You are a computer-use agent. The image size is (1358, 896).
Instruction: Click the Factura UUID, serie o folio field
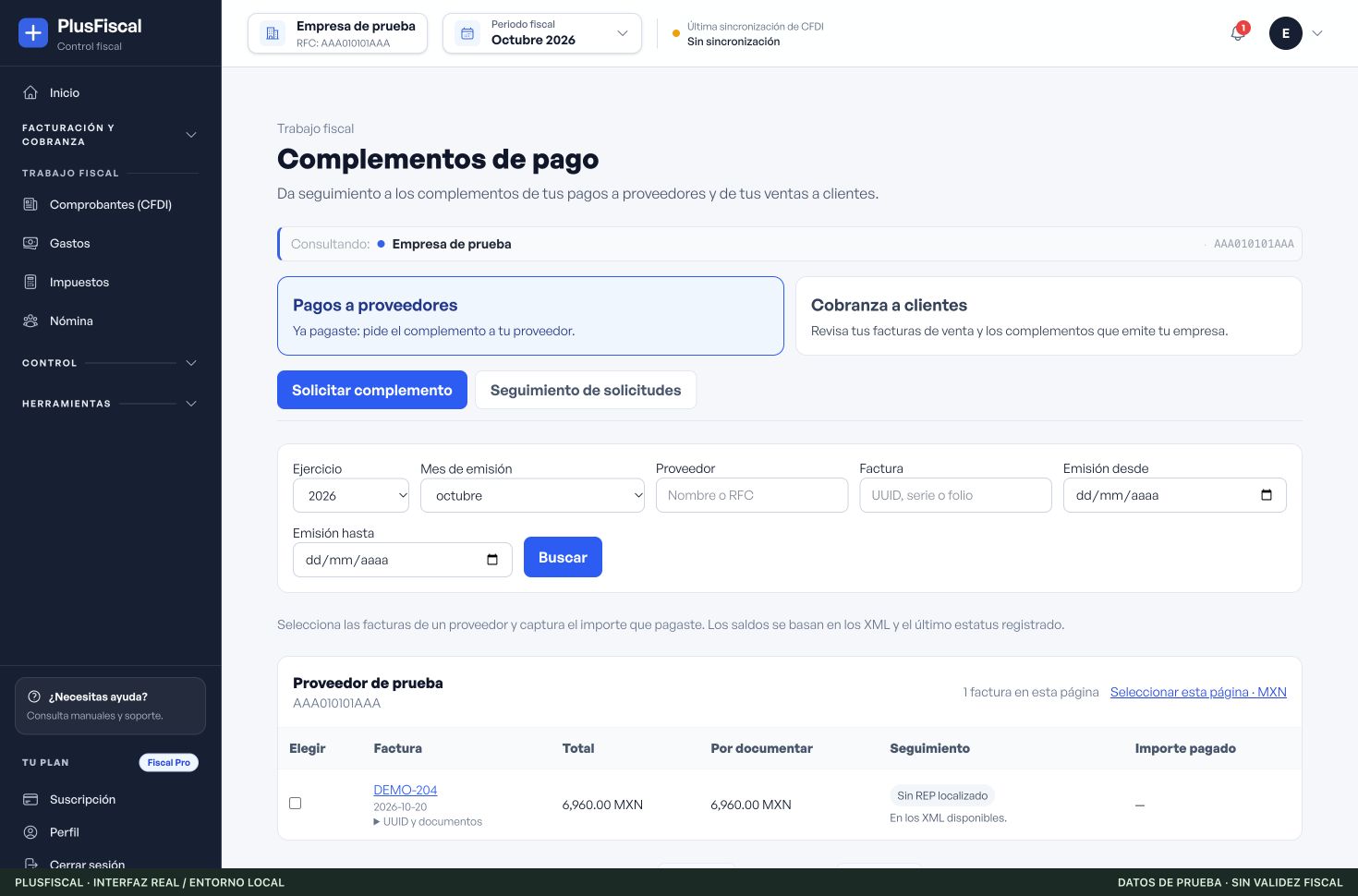pos(955,495)
